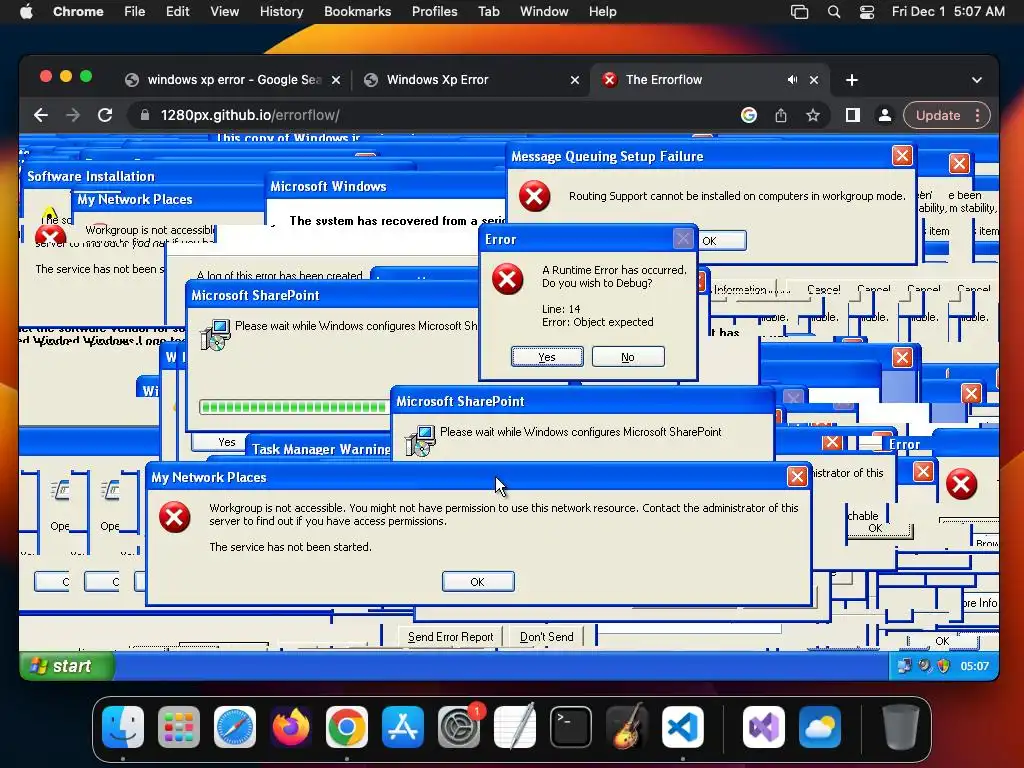Click the XP taskbar clock showing 05:07

coord(974,666)
